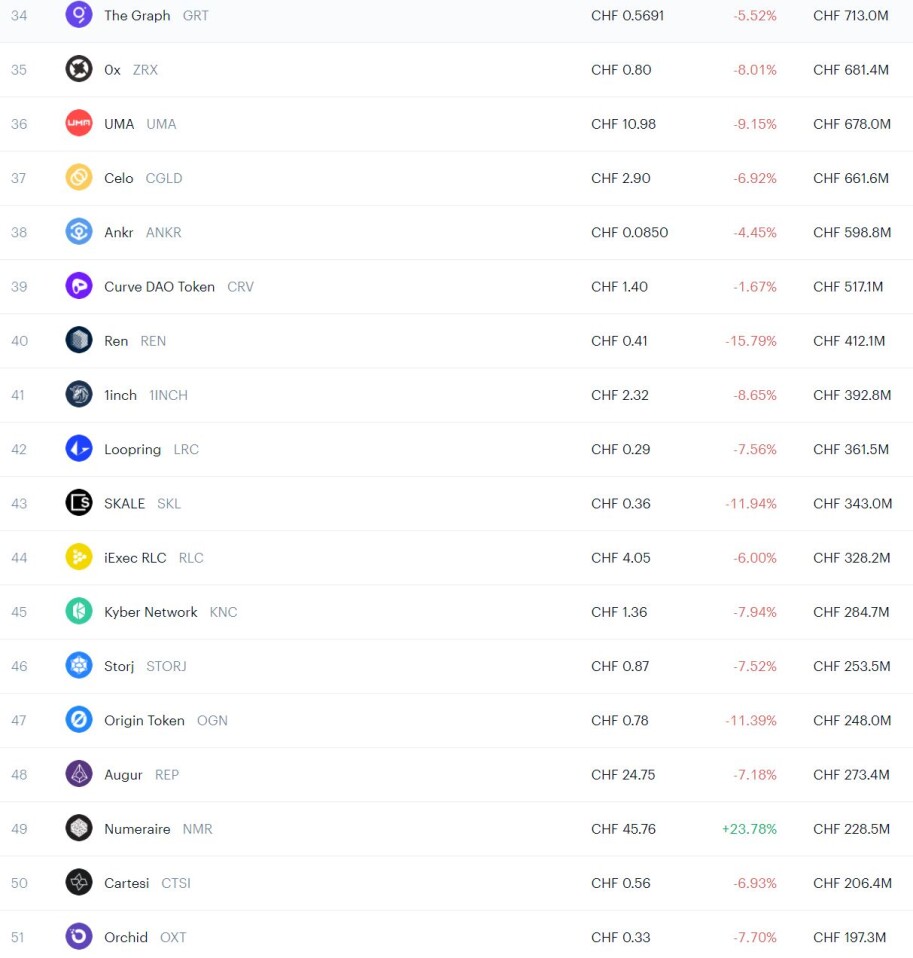Click The Graph purple coin icon

79,14
